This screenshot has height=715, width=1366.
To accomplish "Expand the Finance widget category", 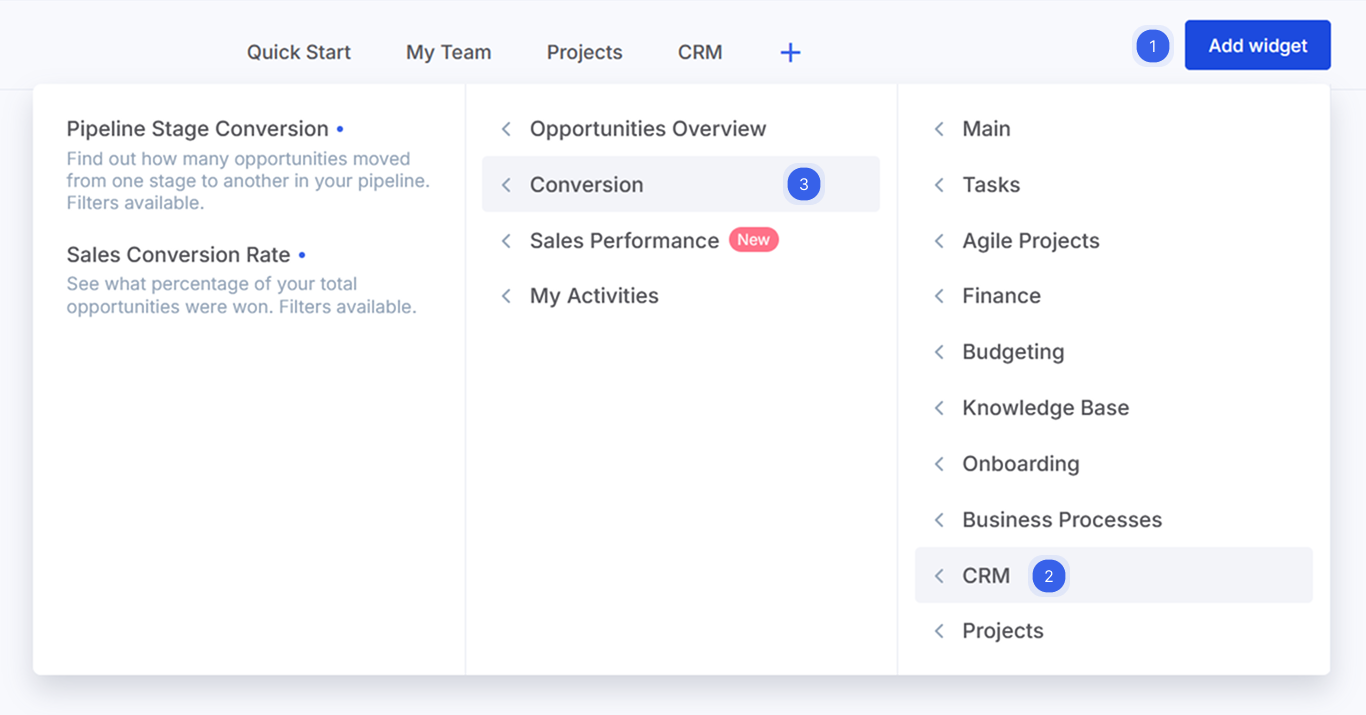I will click(x=1001, y=296).
